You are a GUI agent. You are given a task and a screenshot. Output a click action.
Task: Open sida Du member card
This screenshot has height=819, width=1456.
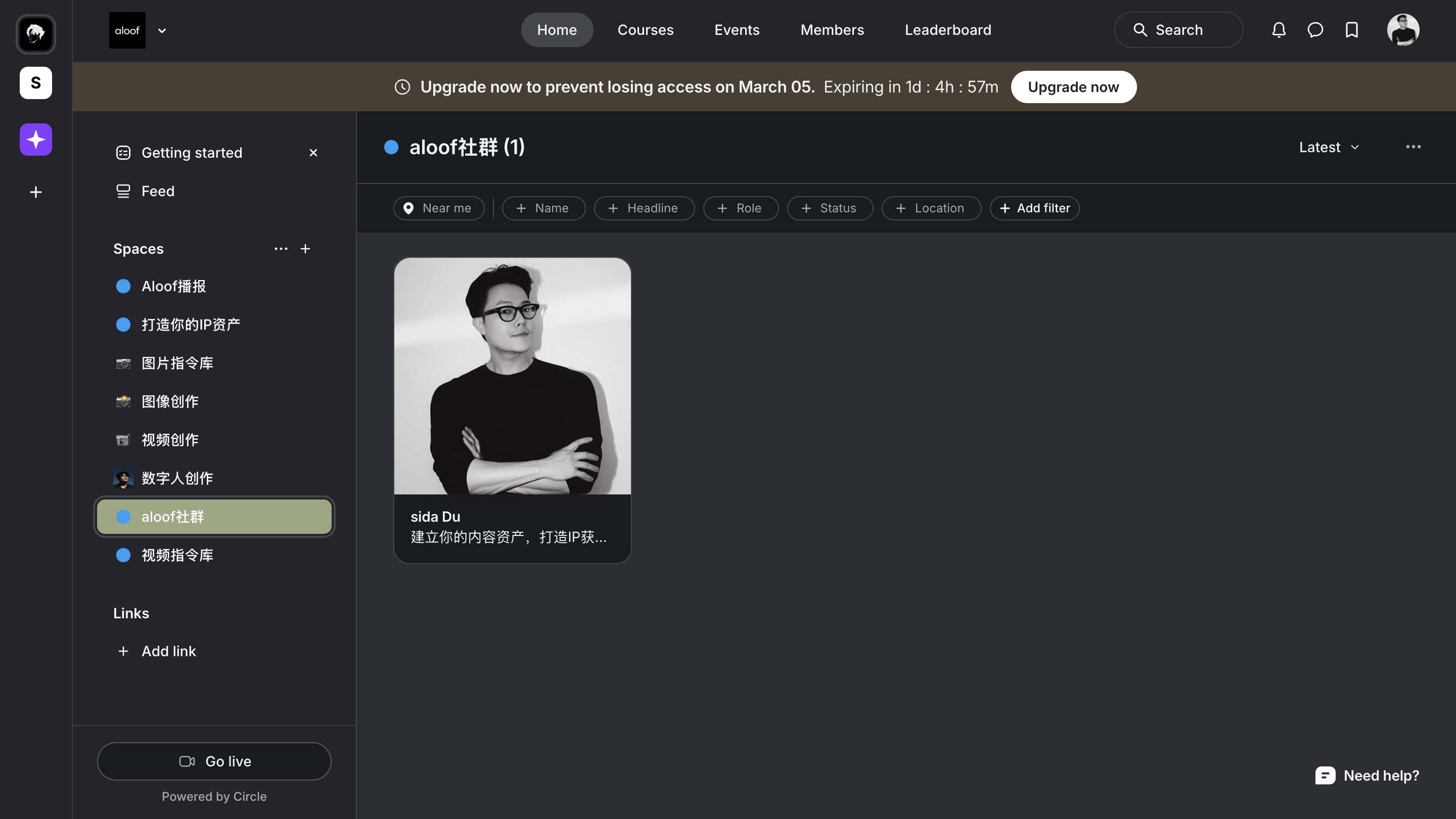[512, 410]
